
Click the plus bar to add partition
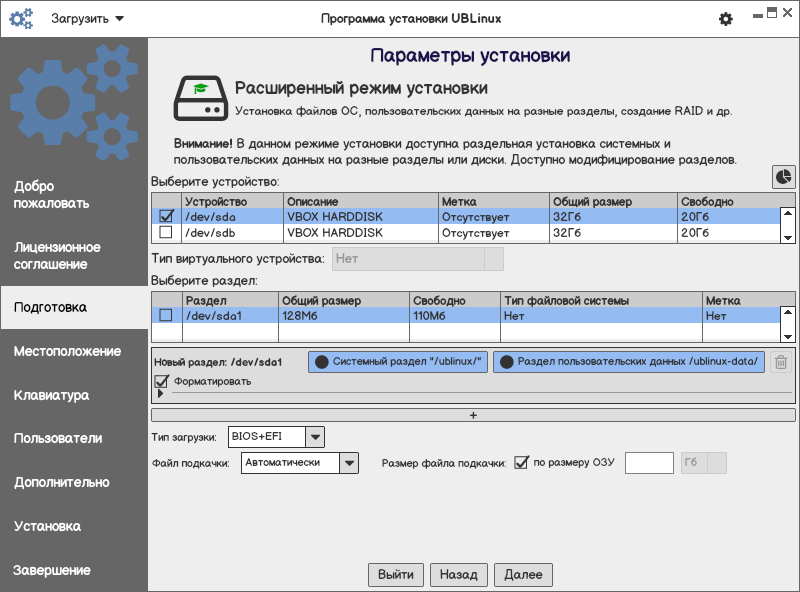(473, 415)
